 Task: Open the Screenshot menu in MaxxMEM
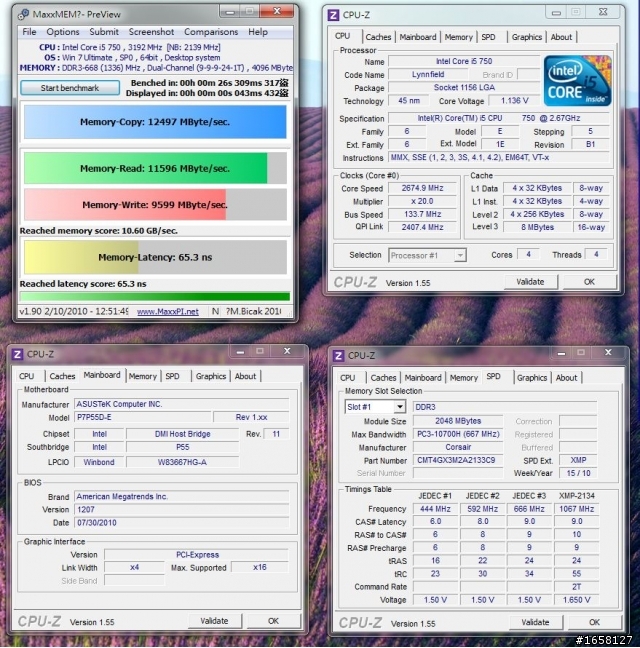(151, 32)
